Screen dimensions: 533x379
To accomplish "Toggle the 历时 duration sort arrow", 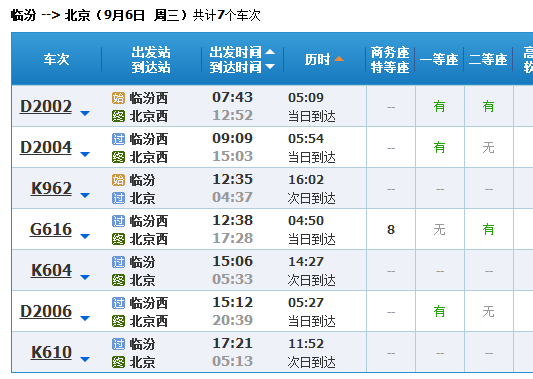I will (339, 59).
